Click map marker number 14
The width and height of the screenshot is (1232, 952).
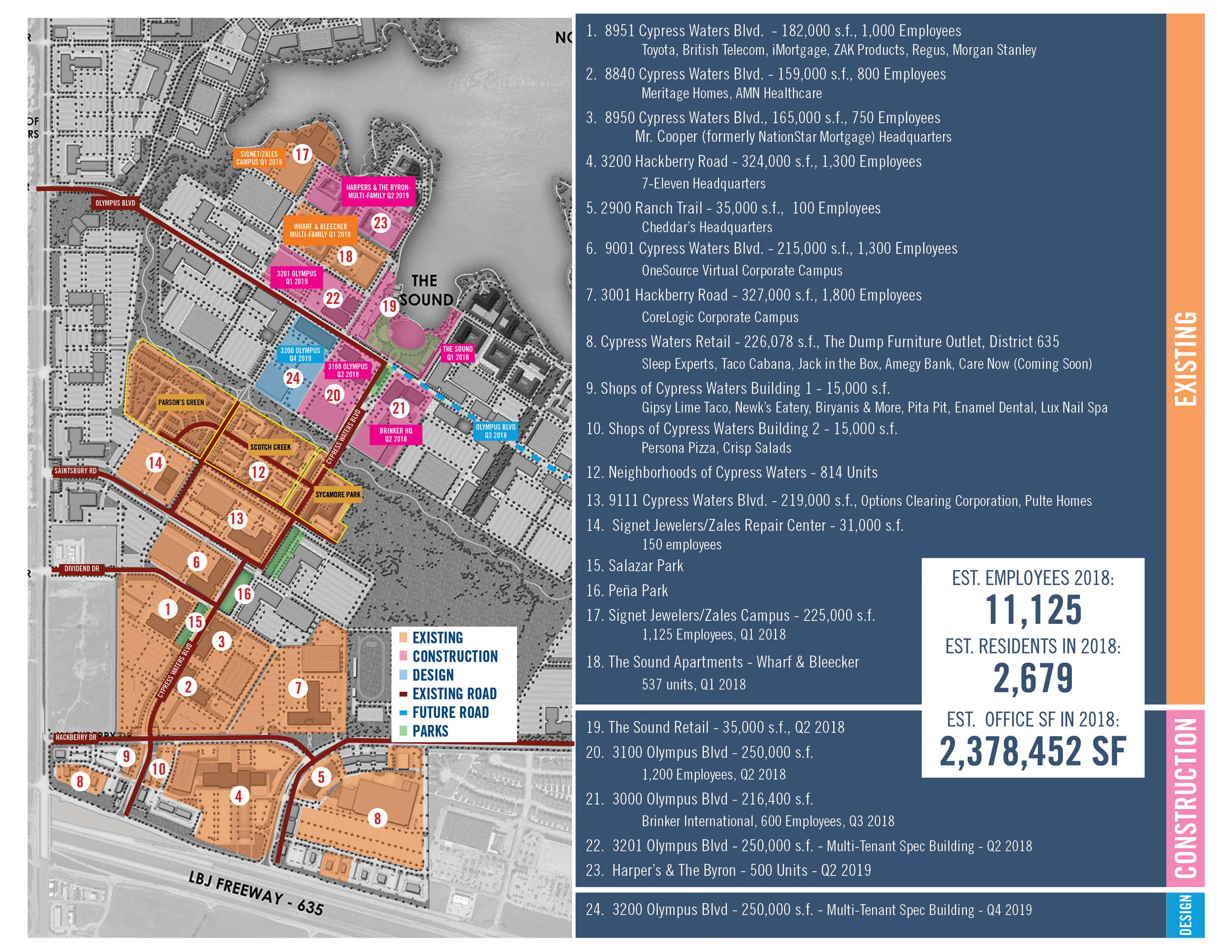coord(155,463)
